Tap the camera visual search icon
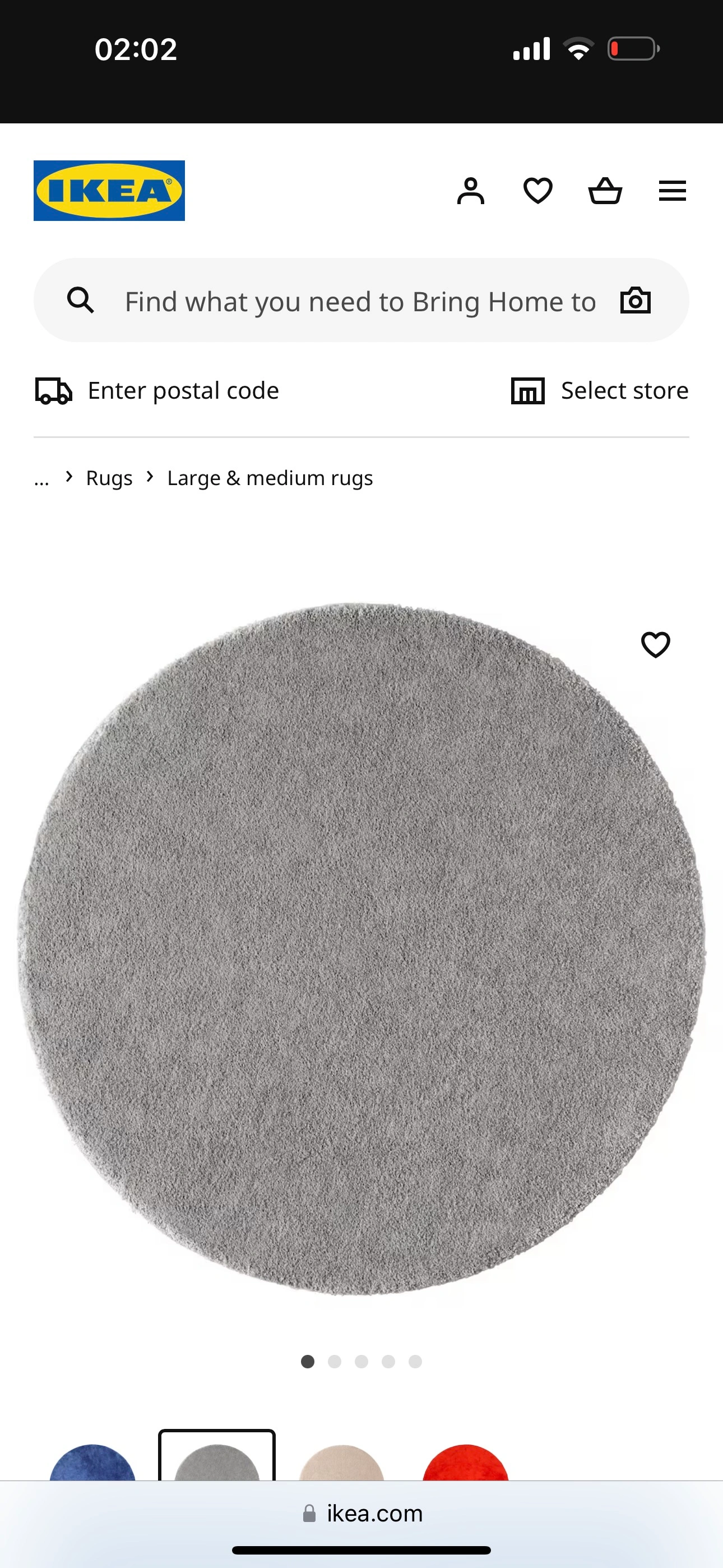Screen dimensions: 723x1568 pyautogui.click(x=636, y=301)
